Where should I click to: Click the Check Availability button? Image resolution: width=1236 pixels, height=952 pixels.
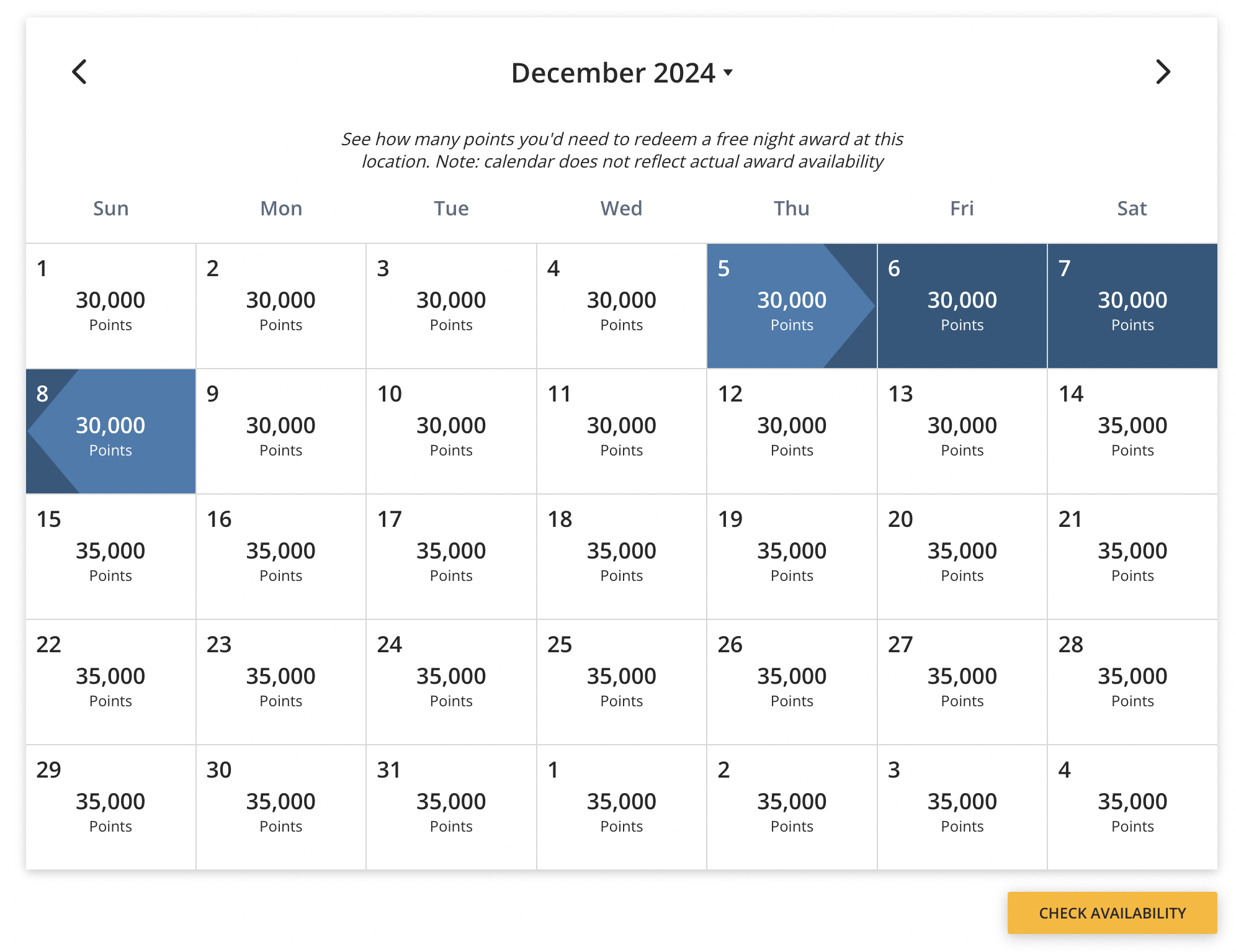(1111, 912)
